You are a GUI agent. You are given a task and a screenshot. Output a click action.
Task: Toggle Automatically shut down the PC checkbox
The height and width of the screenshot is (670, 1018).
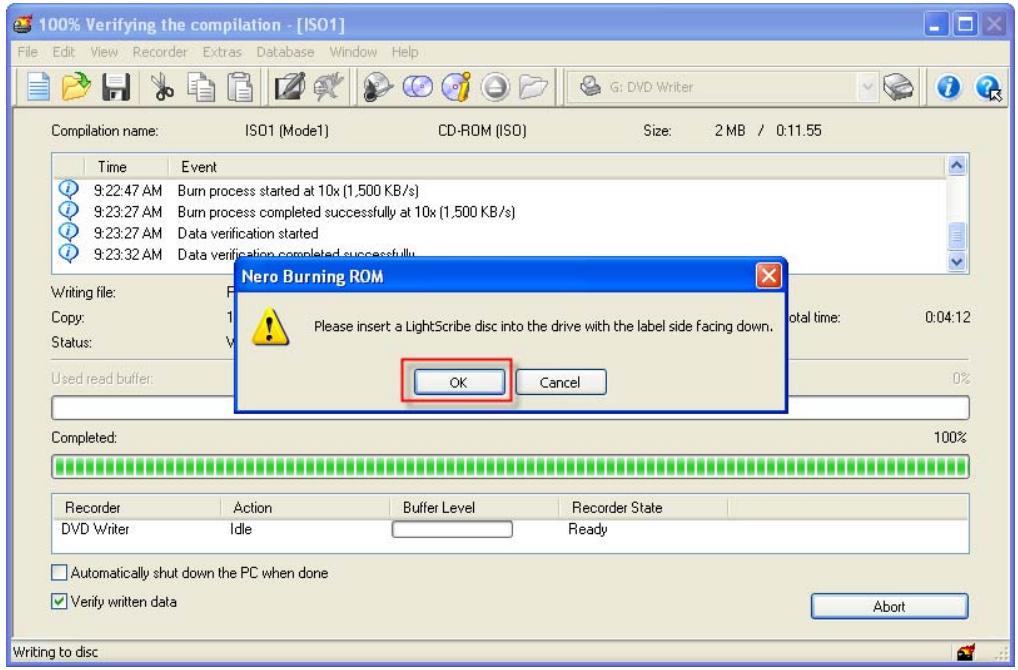[59, 573]
